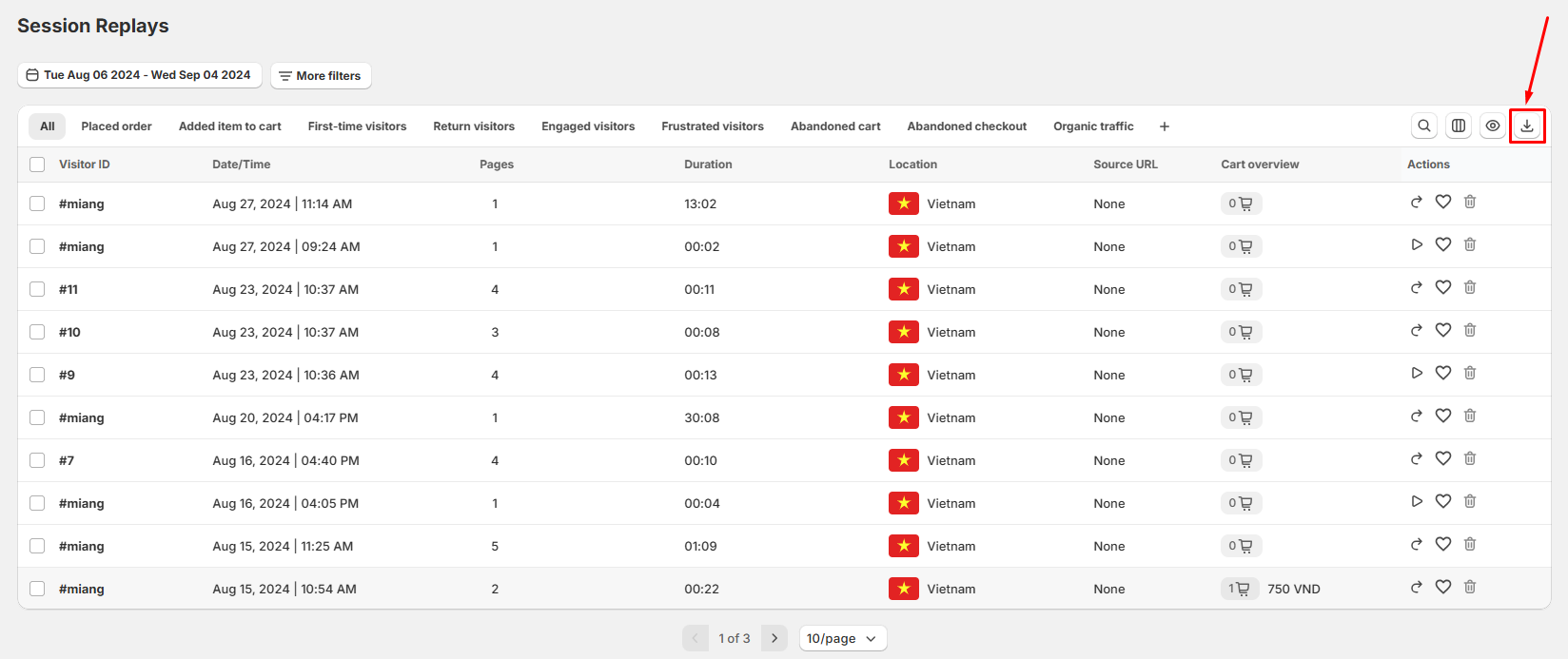
Task: Play the session replay for visitor #9
Action: (1417, 373)
